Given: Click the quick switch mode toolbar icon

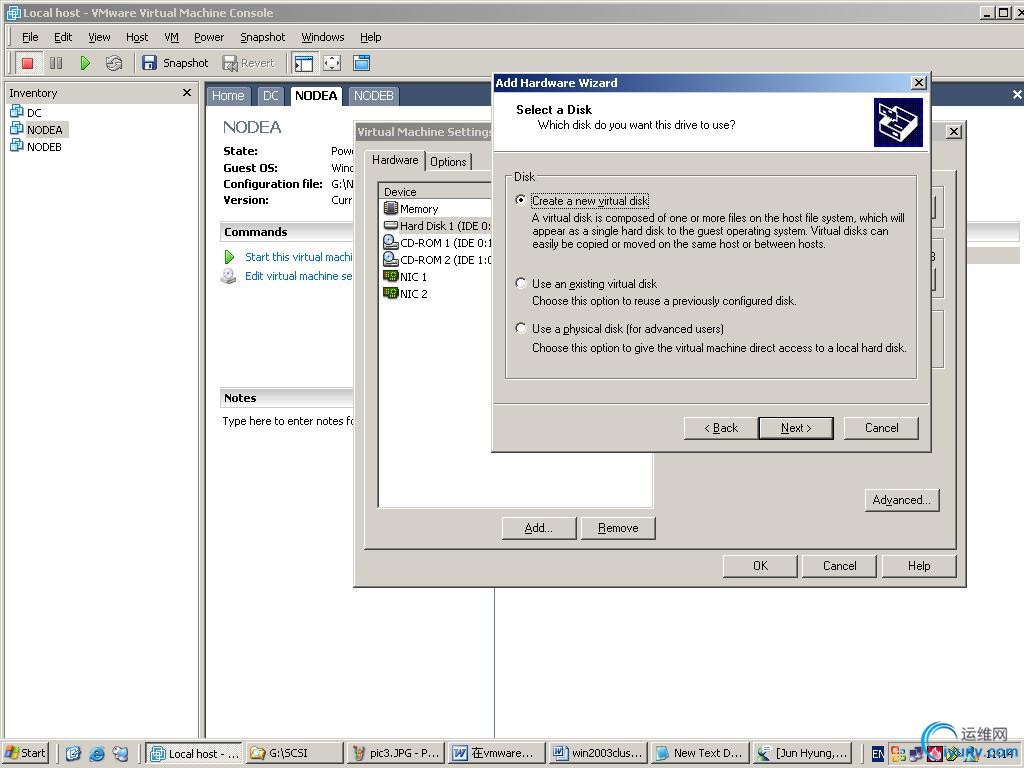Looking at the screenshot, I should coord(361,63).
